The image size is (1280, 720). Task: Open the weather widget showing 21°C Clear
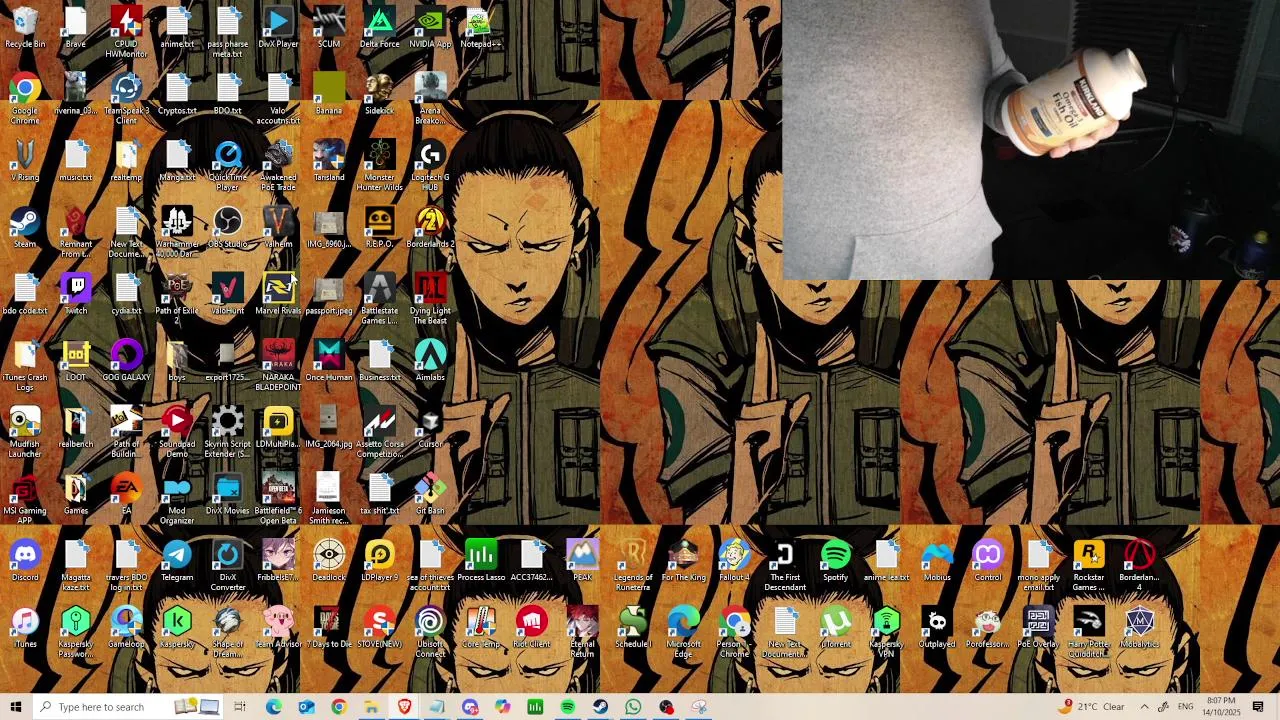1091,707
